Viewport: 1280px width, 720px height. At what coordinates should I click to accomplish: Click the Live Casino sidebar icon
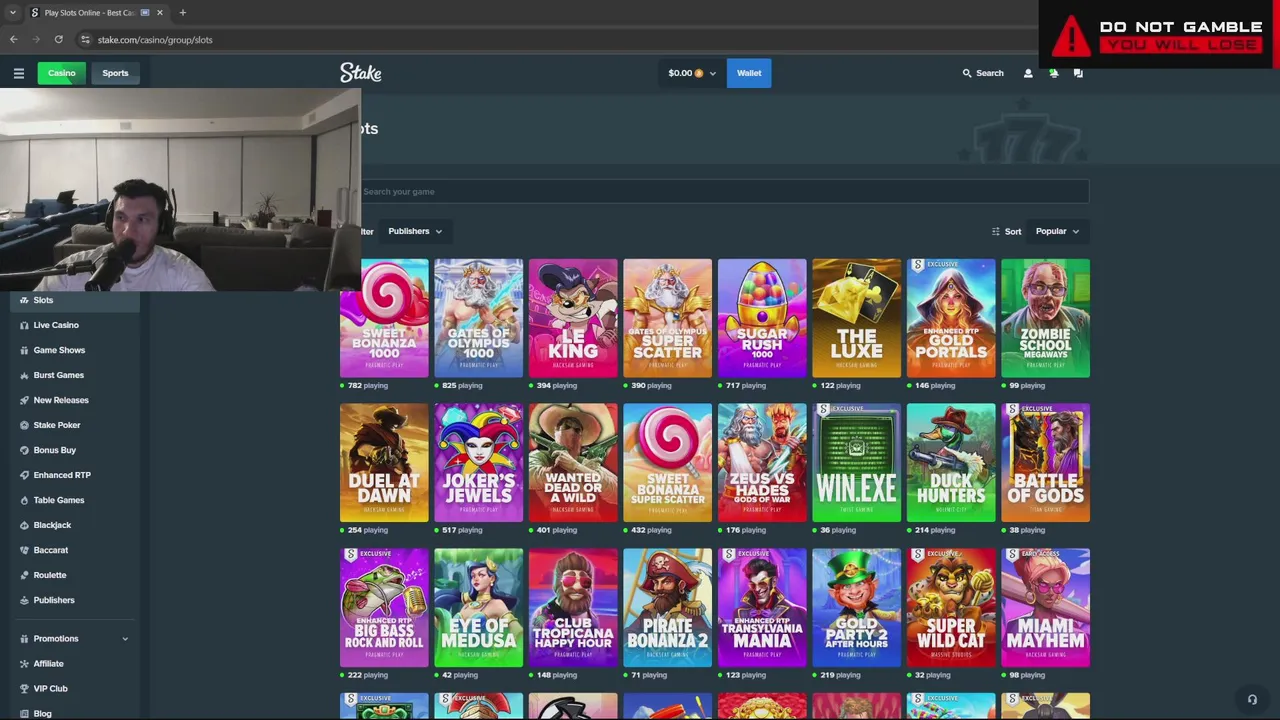(x=24, y=325)
